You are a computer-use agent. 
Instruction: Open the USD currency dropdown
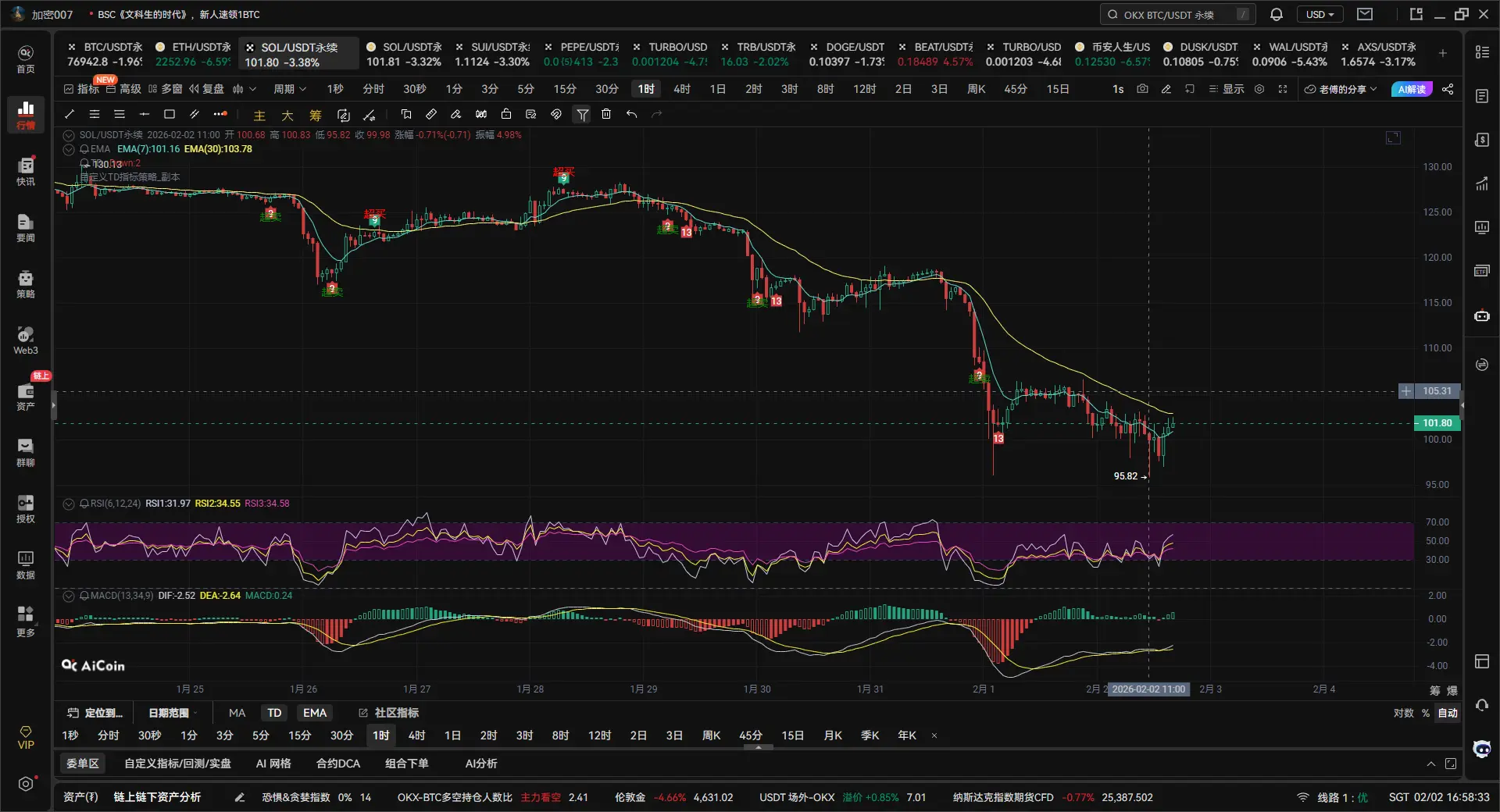pos(1320,14)
